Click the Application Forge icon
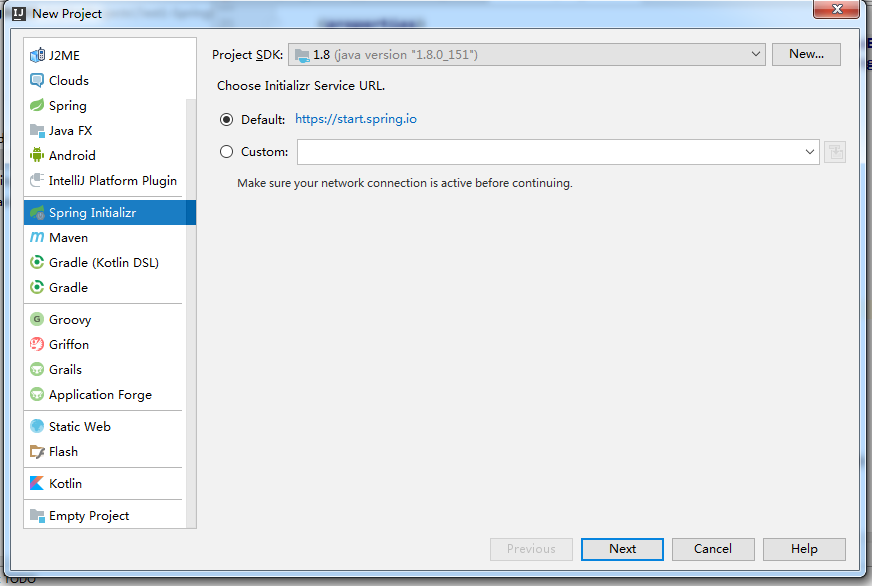This screenshot has width=872, height=586. [37, 394]
